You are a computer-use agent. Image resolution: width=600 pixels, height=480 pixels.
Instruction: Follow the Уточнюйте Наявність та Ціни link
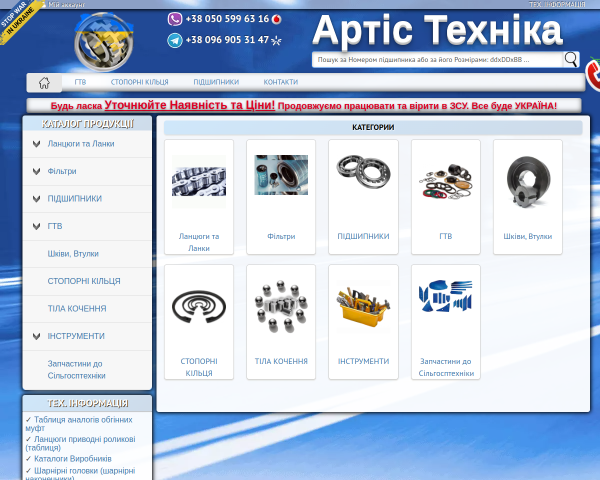(189, 105)
